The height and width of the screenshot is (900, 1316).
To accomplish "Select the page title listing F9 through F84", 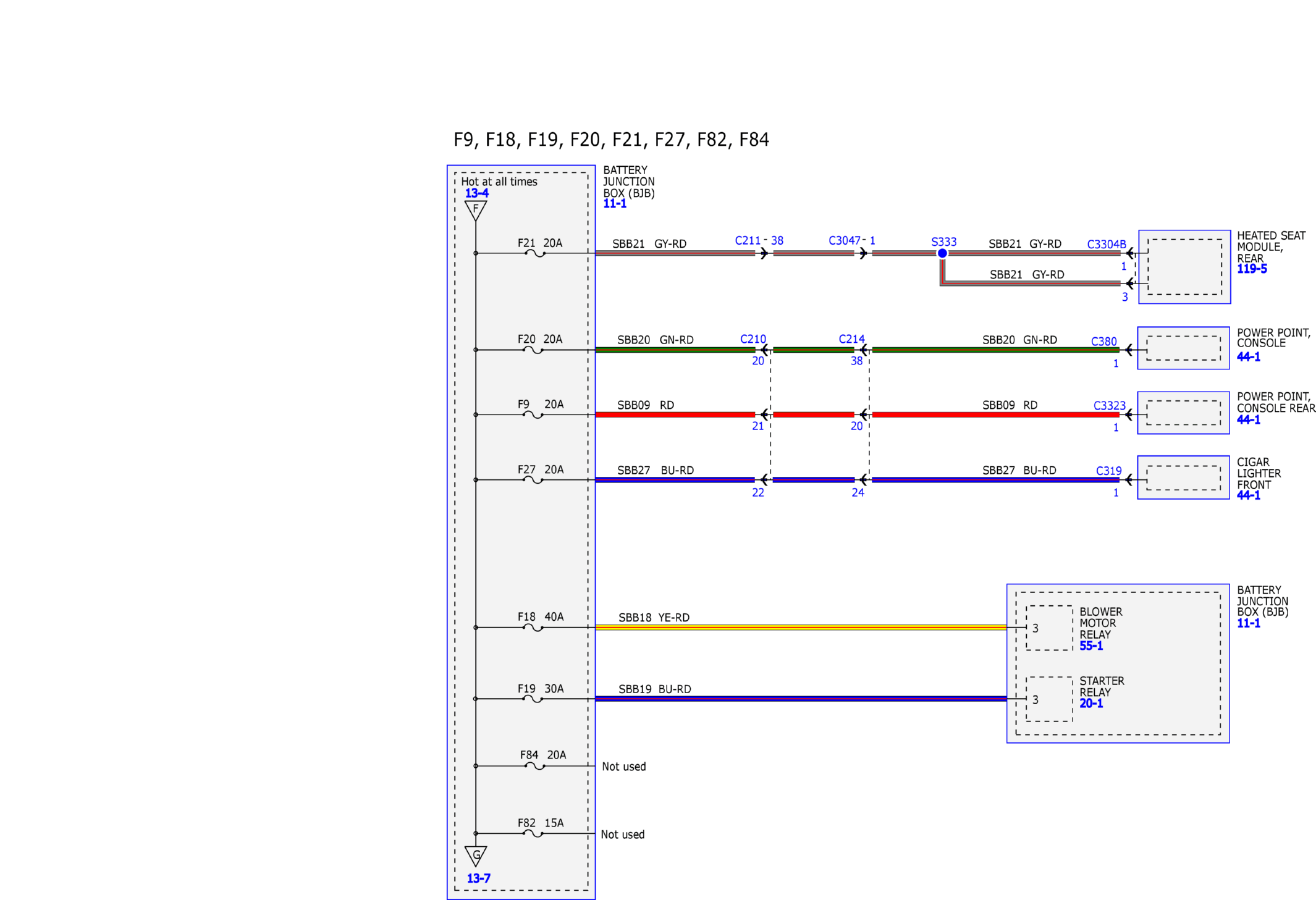I will point(611,140).
